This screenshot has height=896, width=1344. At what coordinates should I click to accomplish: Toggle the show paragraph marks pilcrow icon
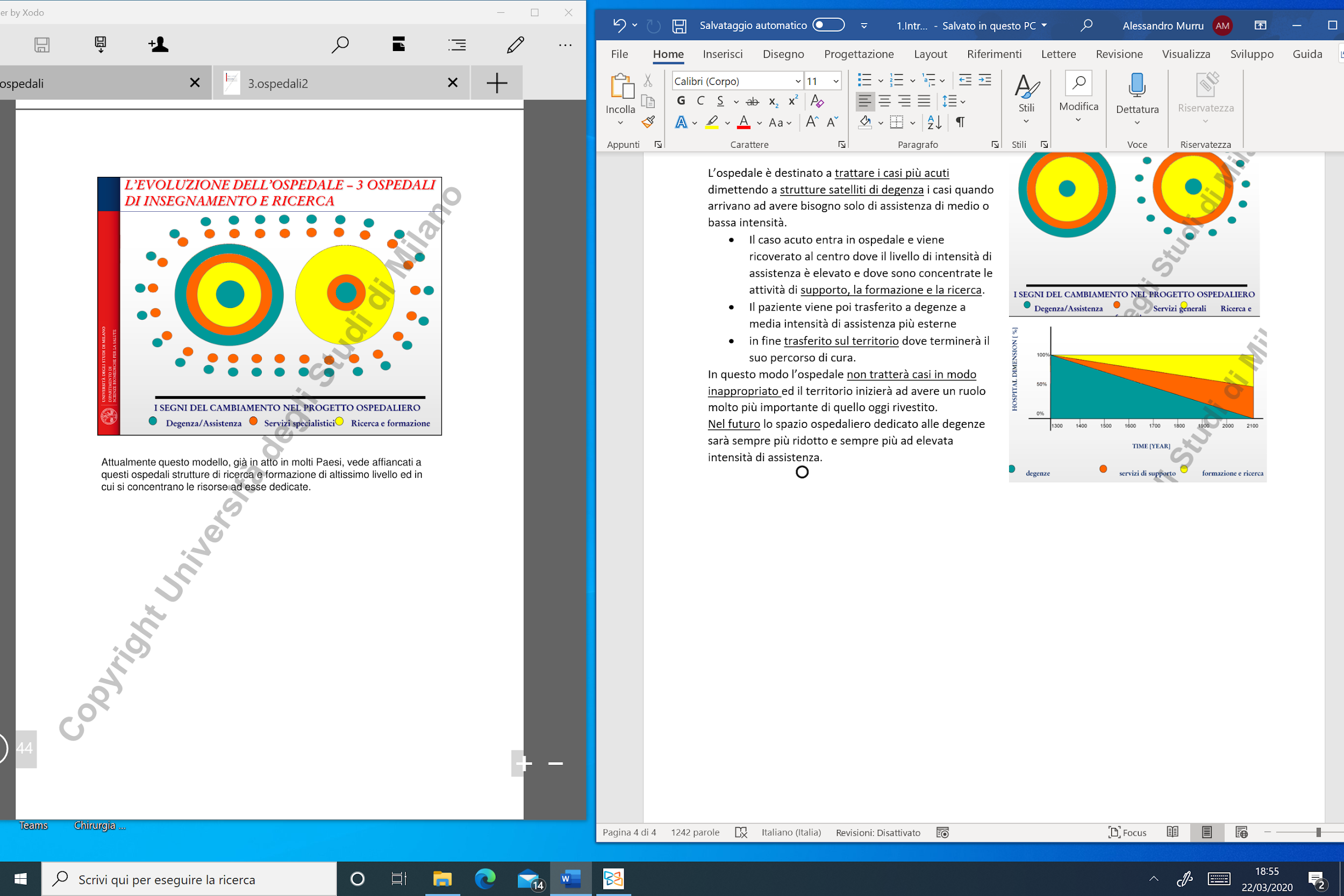[960, 123]
